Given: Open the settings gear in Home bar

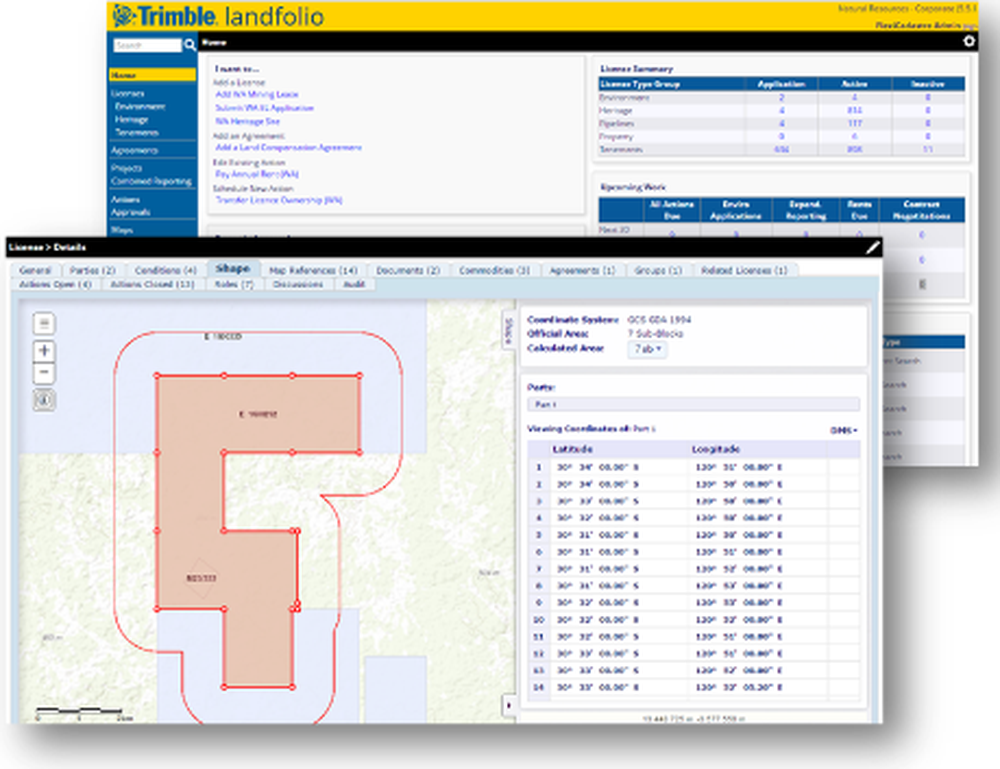Looking at the screenshot, I should 969,41.
